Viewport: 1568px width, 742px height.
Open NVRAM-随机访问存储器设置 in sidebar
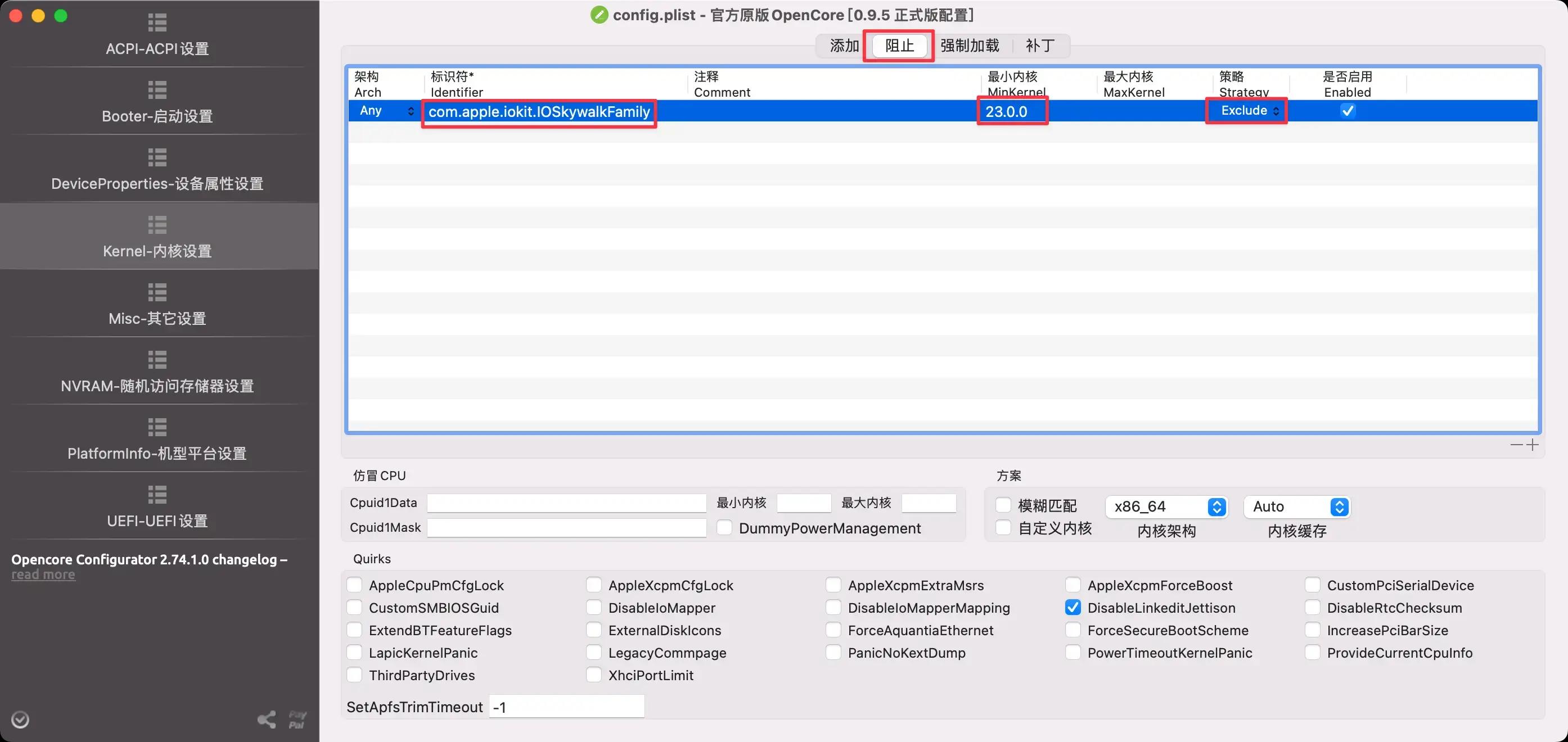pos(157,386)
